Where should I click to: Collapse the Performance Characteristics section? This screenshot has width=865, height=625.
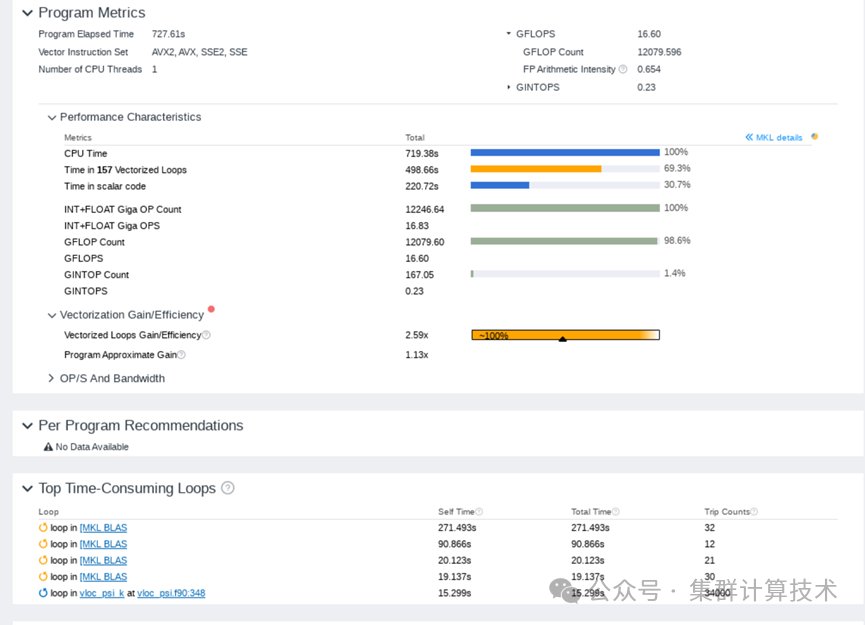tap(52, 117)
